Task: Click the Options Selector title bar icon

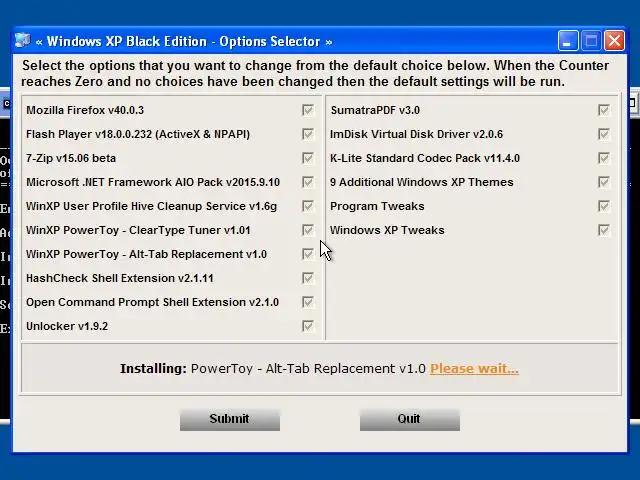Action: pyautogui.click(x=23, y=41)
